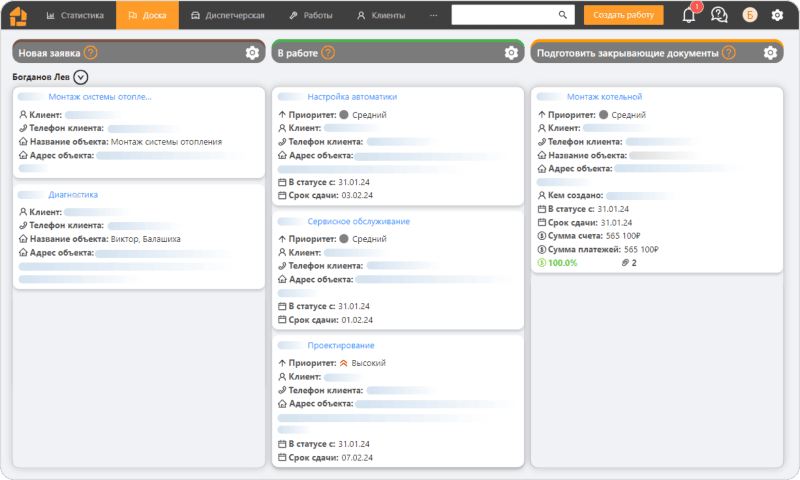Open the Монтаж котельной card link
The image size is (800, 480).
coord(603,97)
